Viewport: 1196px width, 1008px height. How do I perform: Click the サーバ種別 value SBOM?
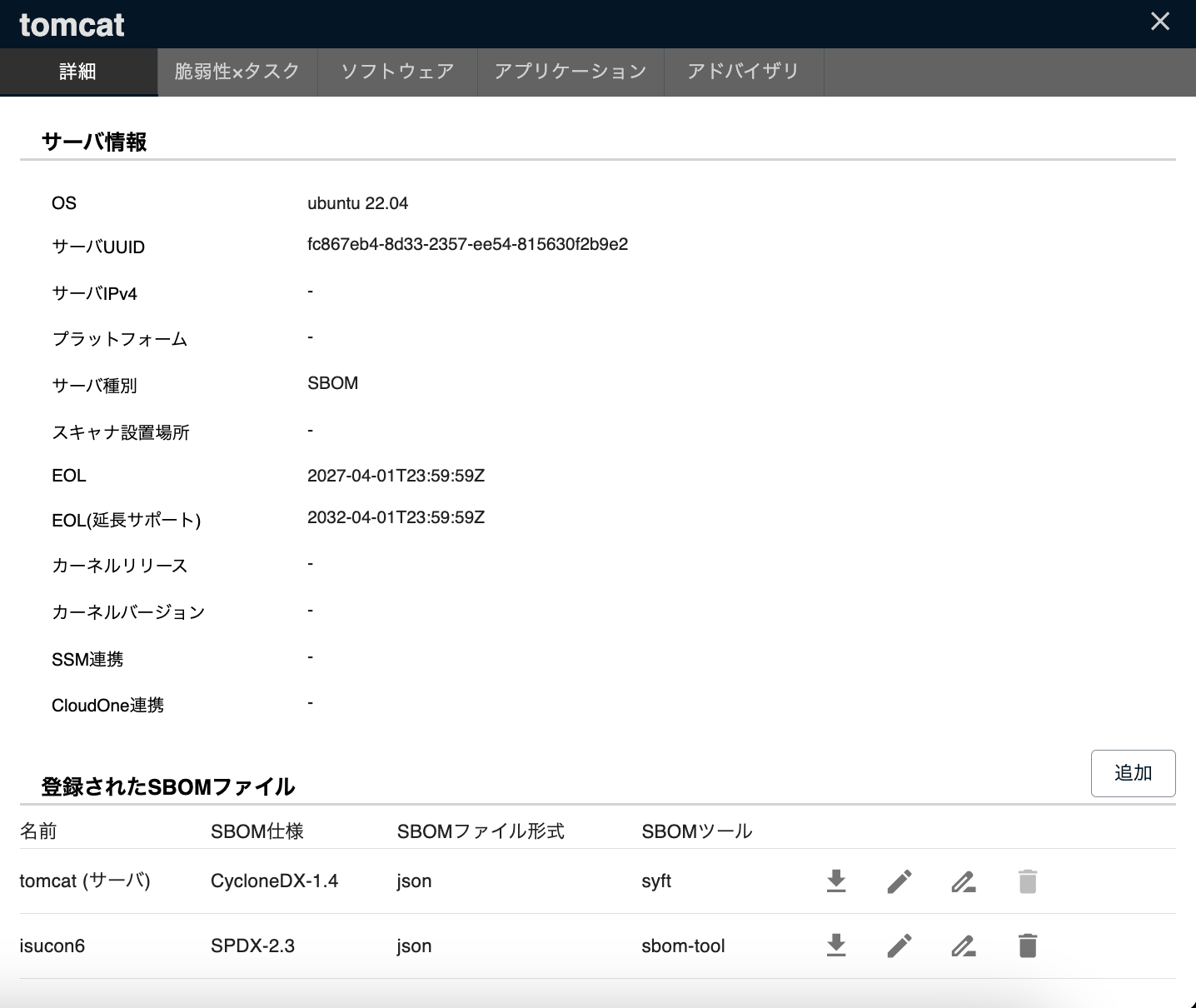point(332,383)
